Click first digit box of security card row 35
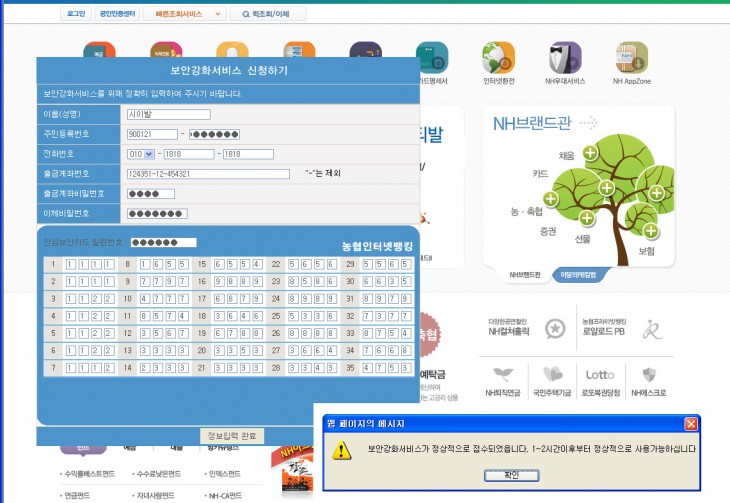The image size is (730, 503). (367, 368)
